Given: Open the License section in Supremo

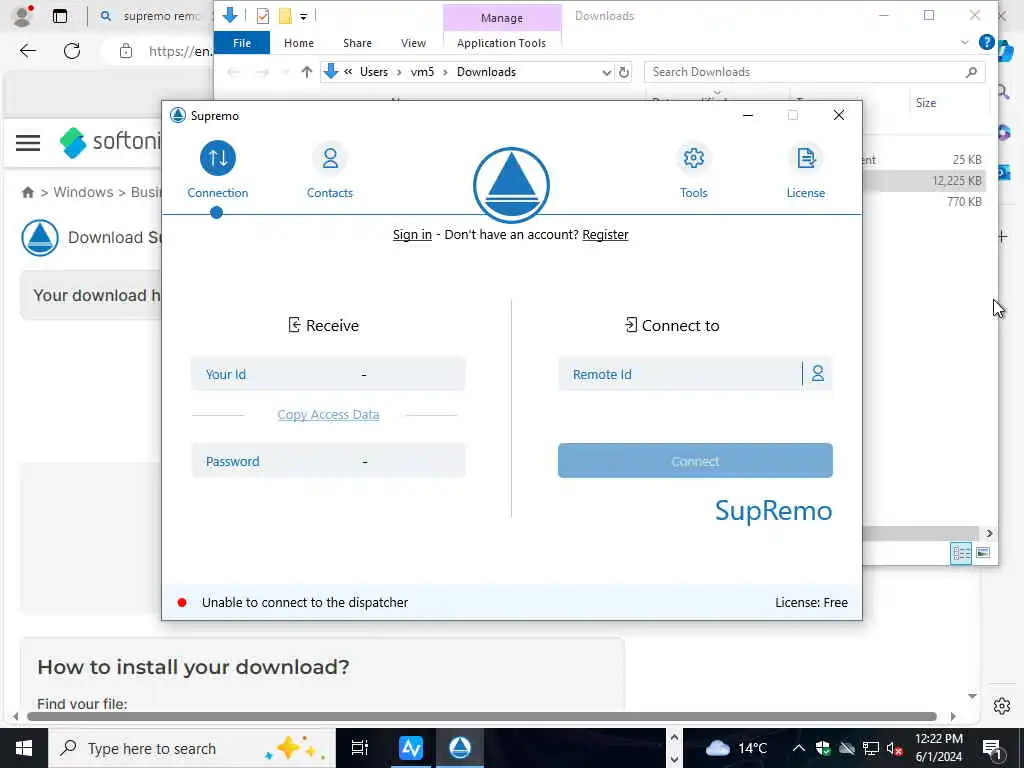Looking at the screenshot, I should pos(805,170).
